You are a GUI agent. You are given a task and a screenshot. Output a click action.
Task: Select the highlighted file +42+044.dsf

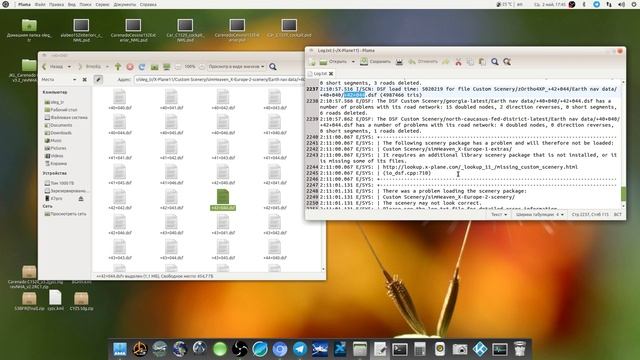tap(223, 200)
